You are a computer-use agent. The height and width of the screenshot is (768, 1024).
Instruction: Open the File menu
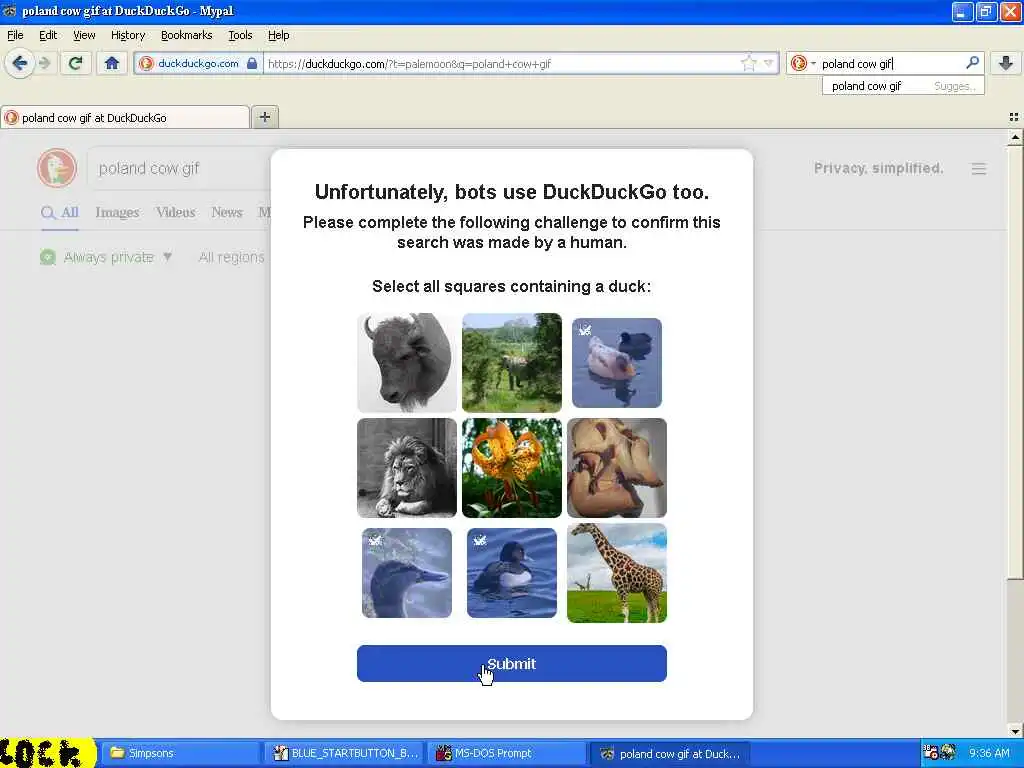[x=15, y=35]
